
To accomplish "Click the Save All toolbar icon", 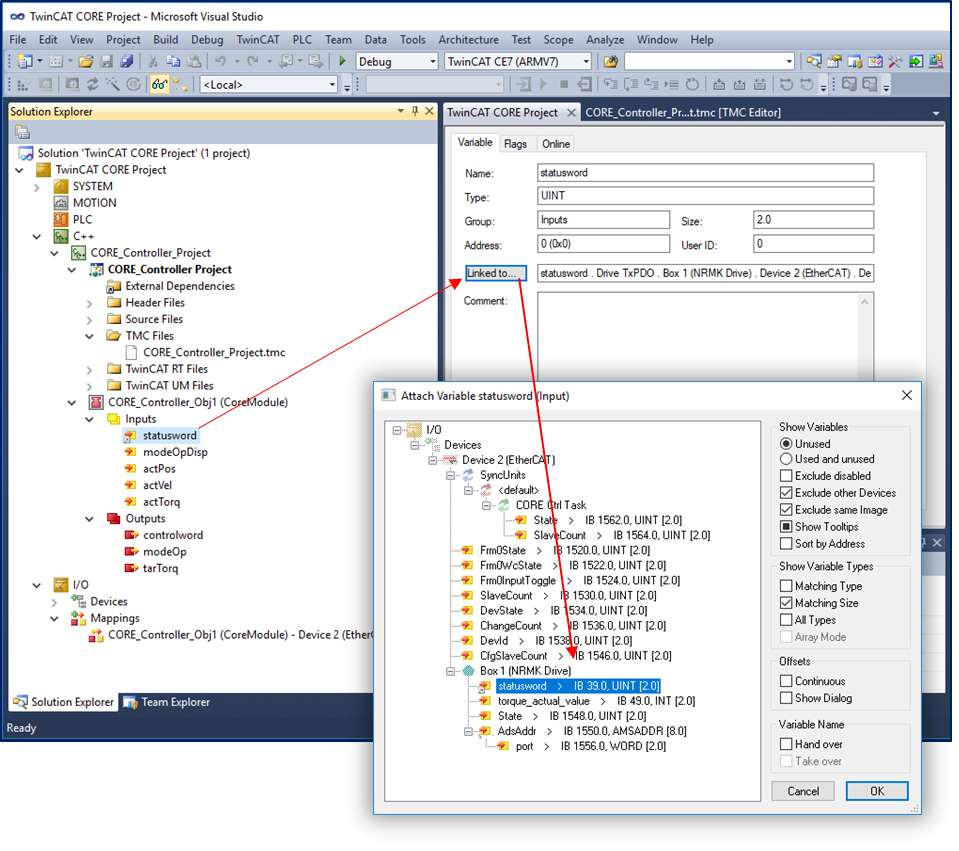I will click(127, 61).
